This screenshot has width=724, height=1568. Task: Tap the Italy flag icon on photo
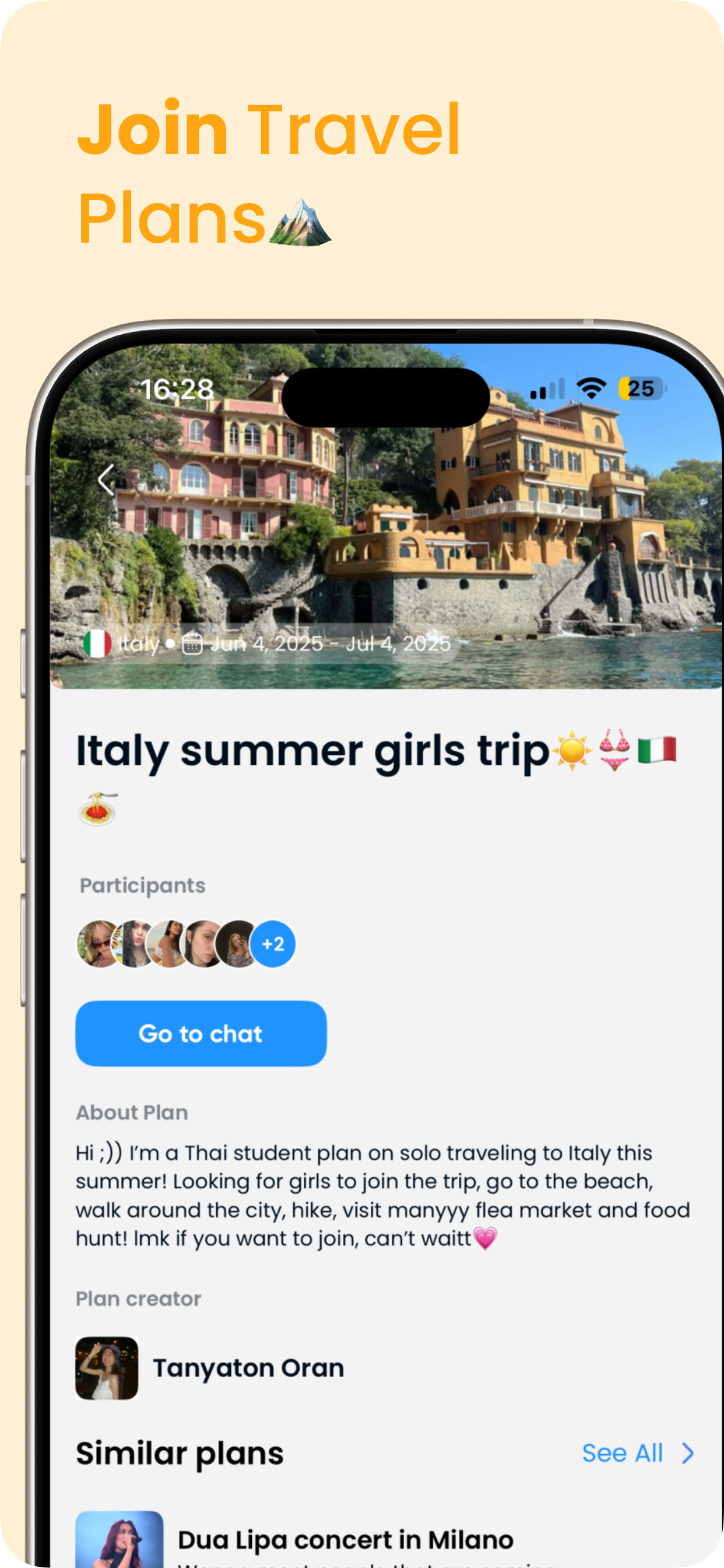(97, 643)
